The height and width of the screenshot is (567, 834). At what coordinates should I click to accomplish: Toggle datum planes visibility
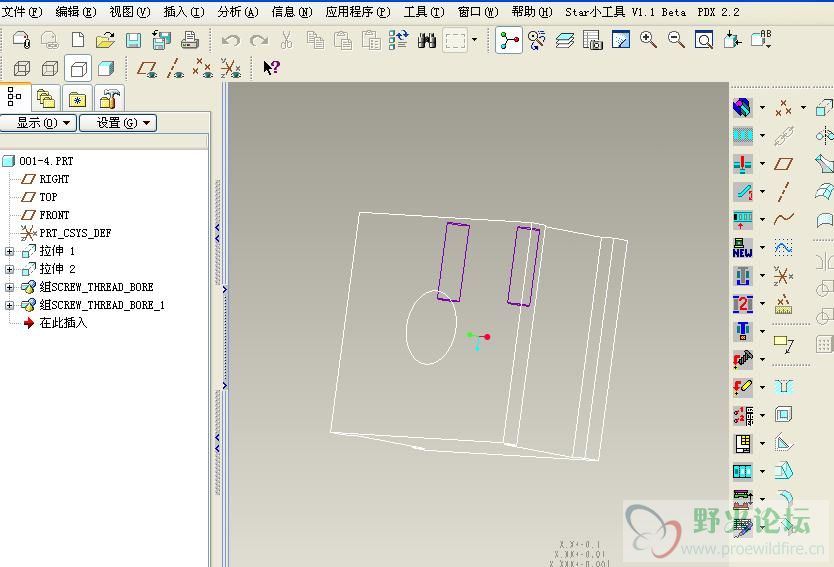(147, 69)
